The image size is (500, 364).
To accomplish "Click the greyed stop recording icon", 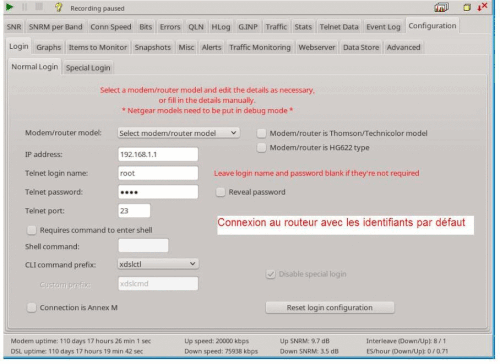I will (39, 7).
